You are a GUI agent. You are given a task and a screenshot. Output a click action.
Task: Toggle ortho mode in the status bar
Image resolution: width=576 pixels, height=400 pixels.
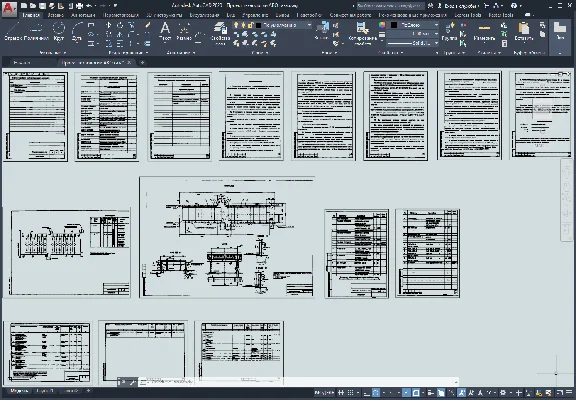[x=366, y=393]
